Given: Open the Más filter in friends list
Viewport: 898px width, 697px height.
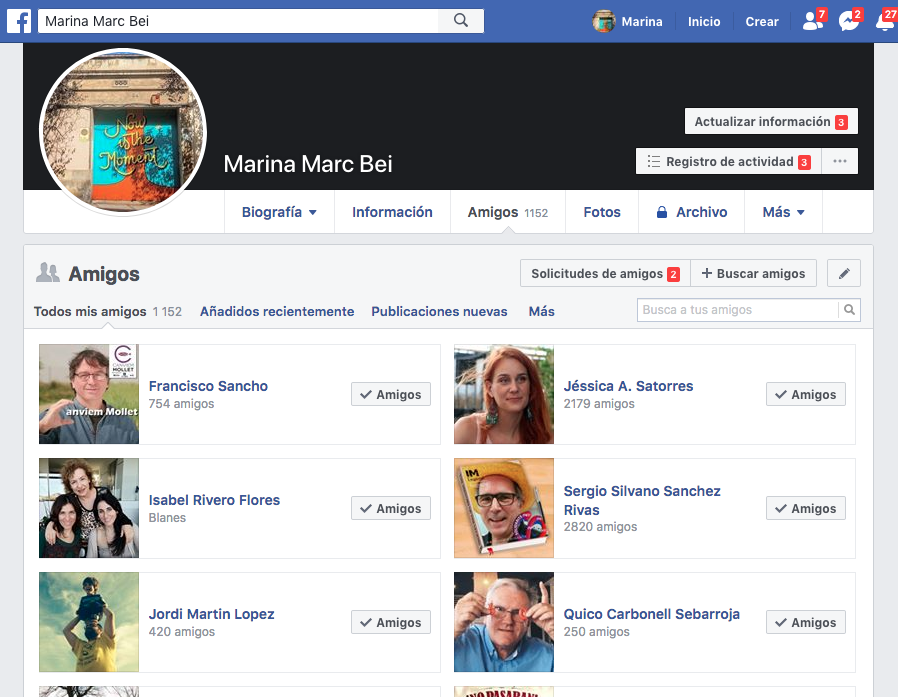Looking at the screenshot, I should tap(541, 311).
